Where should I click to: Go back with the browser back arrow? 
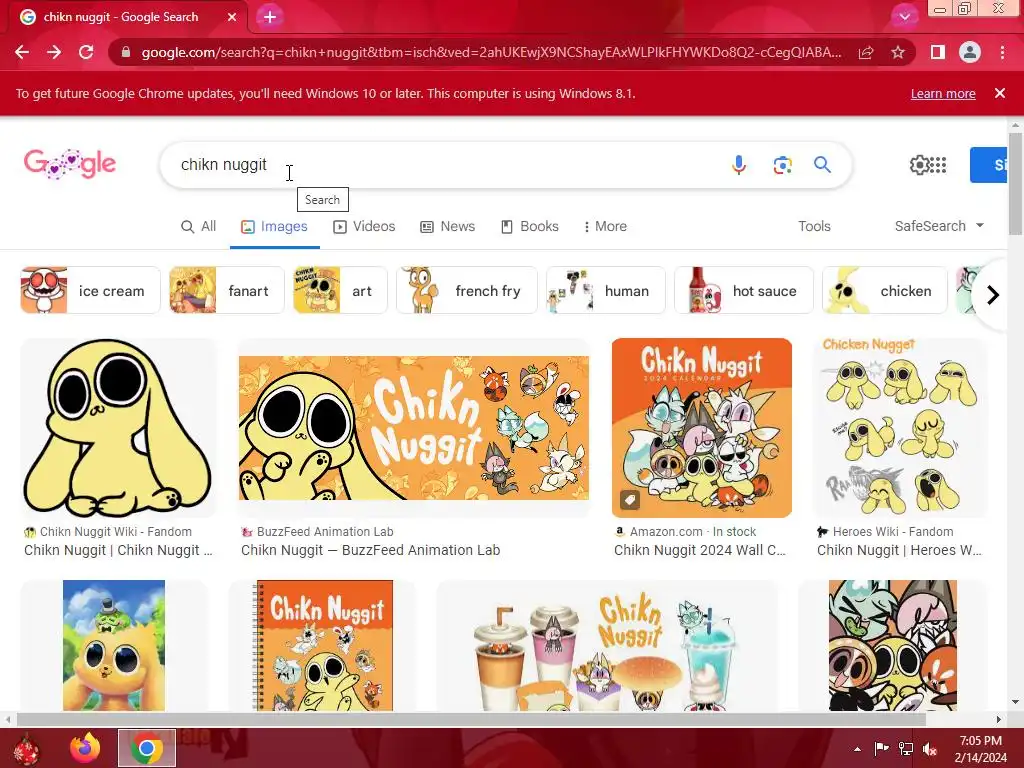[22, 52]
